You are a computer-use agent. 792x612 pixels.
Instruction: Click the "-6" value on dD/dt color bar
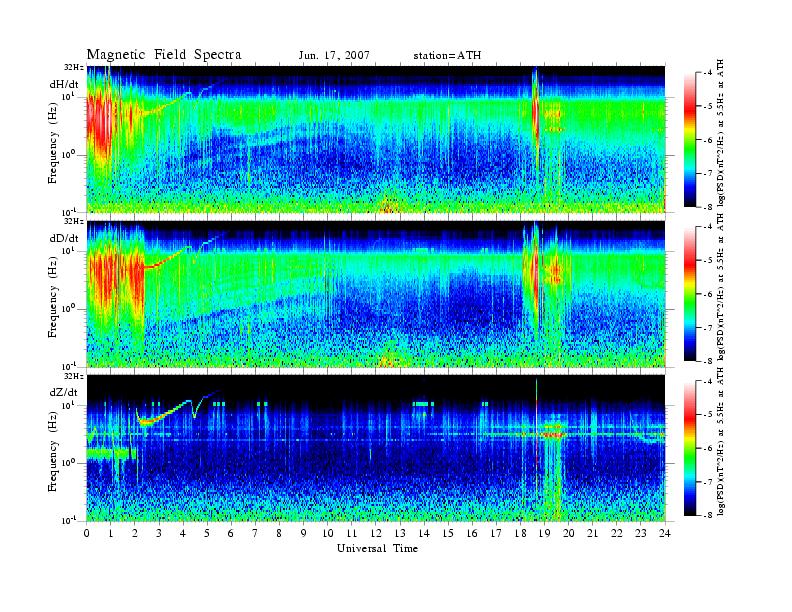coord(708,294)
